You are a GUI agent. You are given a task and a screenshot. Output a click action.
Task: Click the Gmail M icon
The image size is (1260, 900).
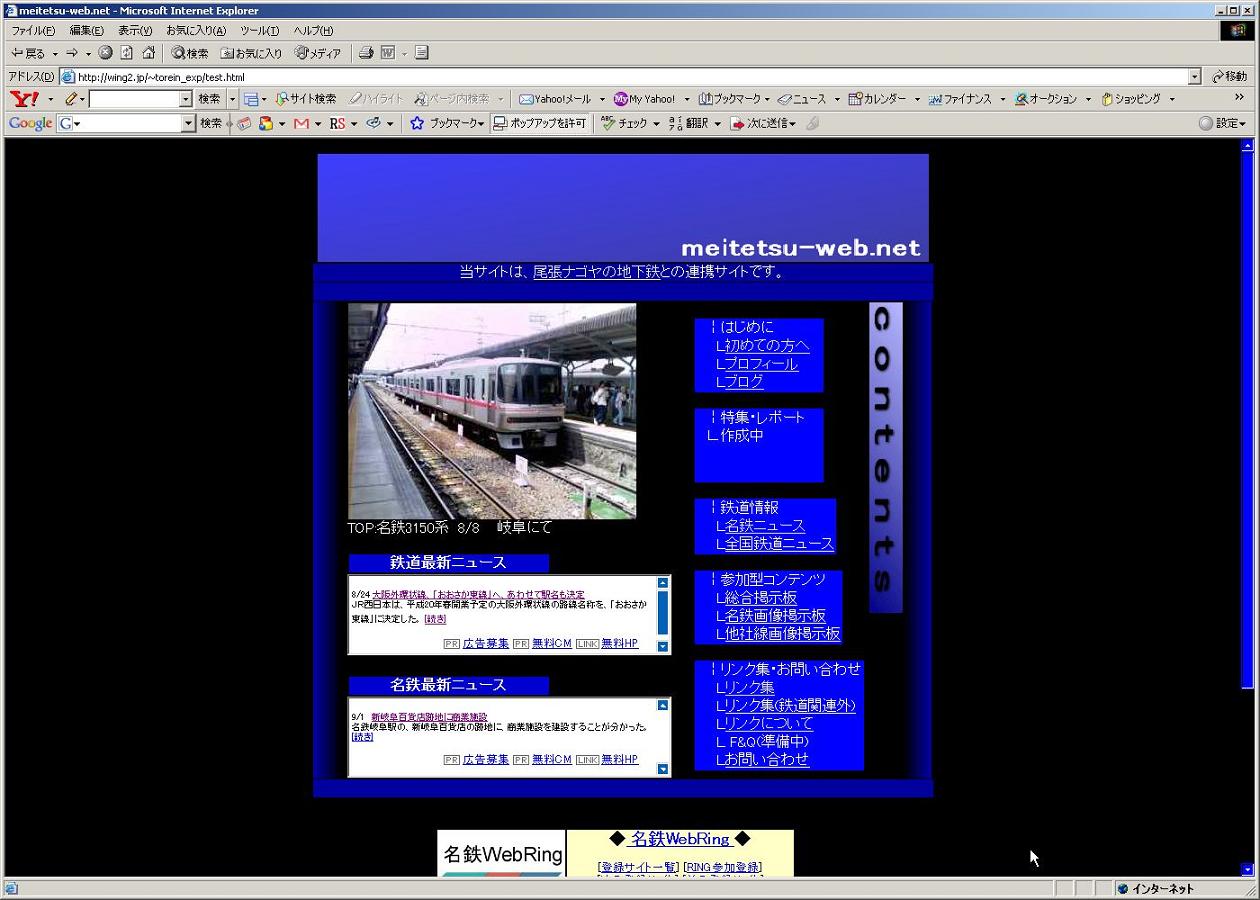(x=301, y=123)
